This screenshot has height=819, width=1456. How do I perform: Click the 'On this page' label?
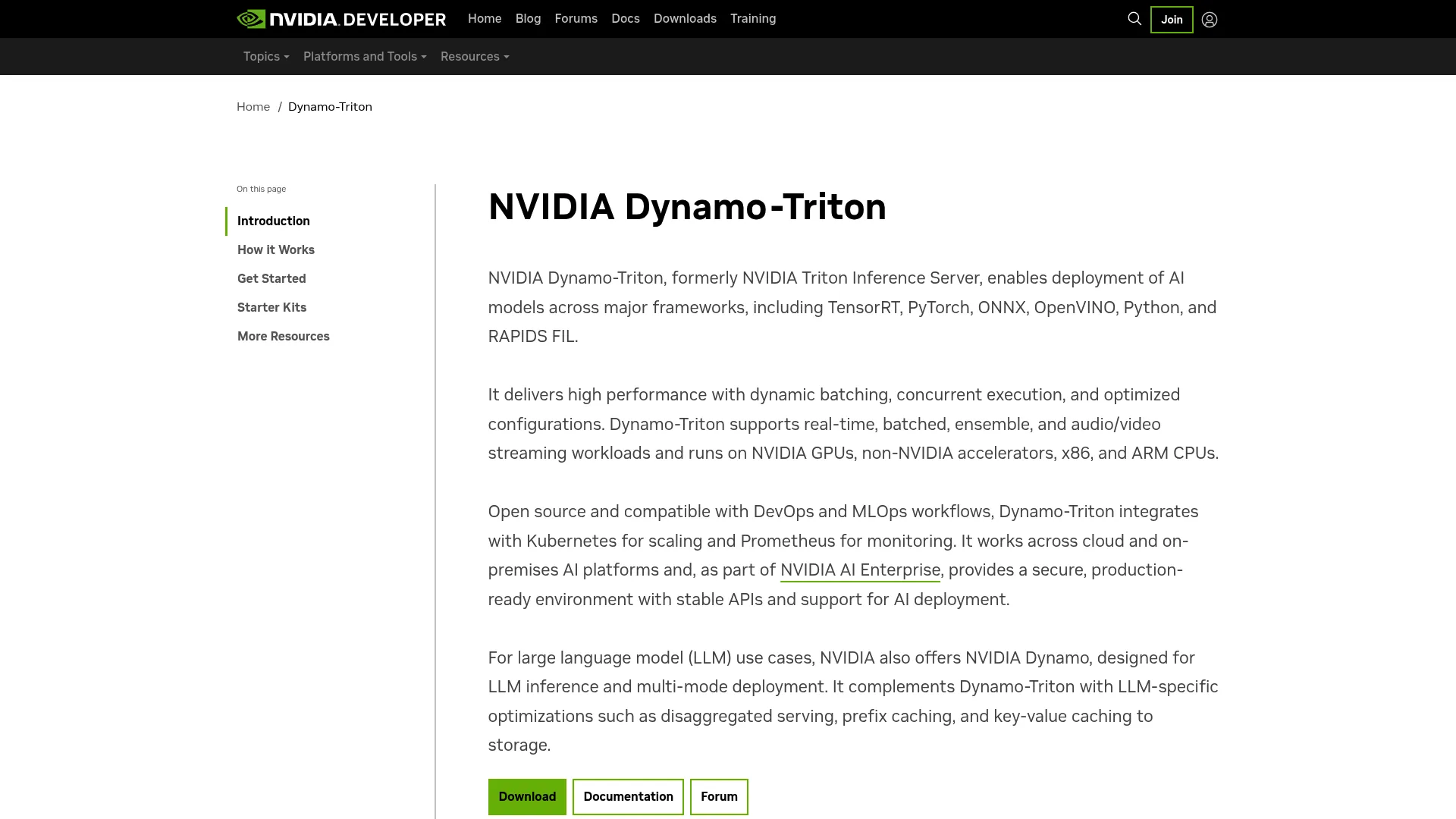coord(261,190)
